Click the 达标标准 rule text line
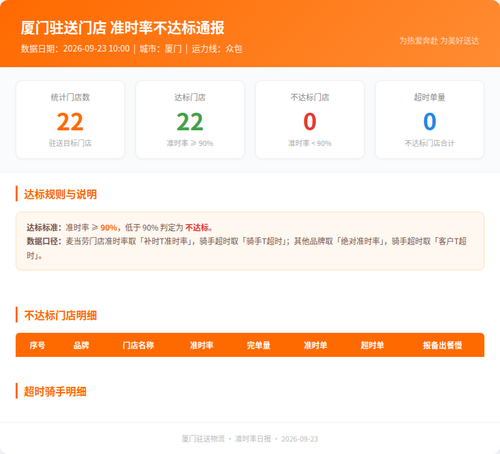Viewport: 500px width, 454px height. click(120, 228)
